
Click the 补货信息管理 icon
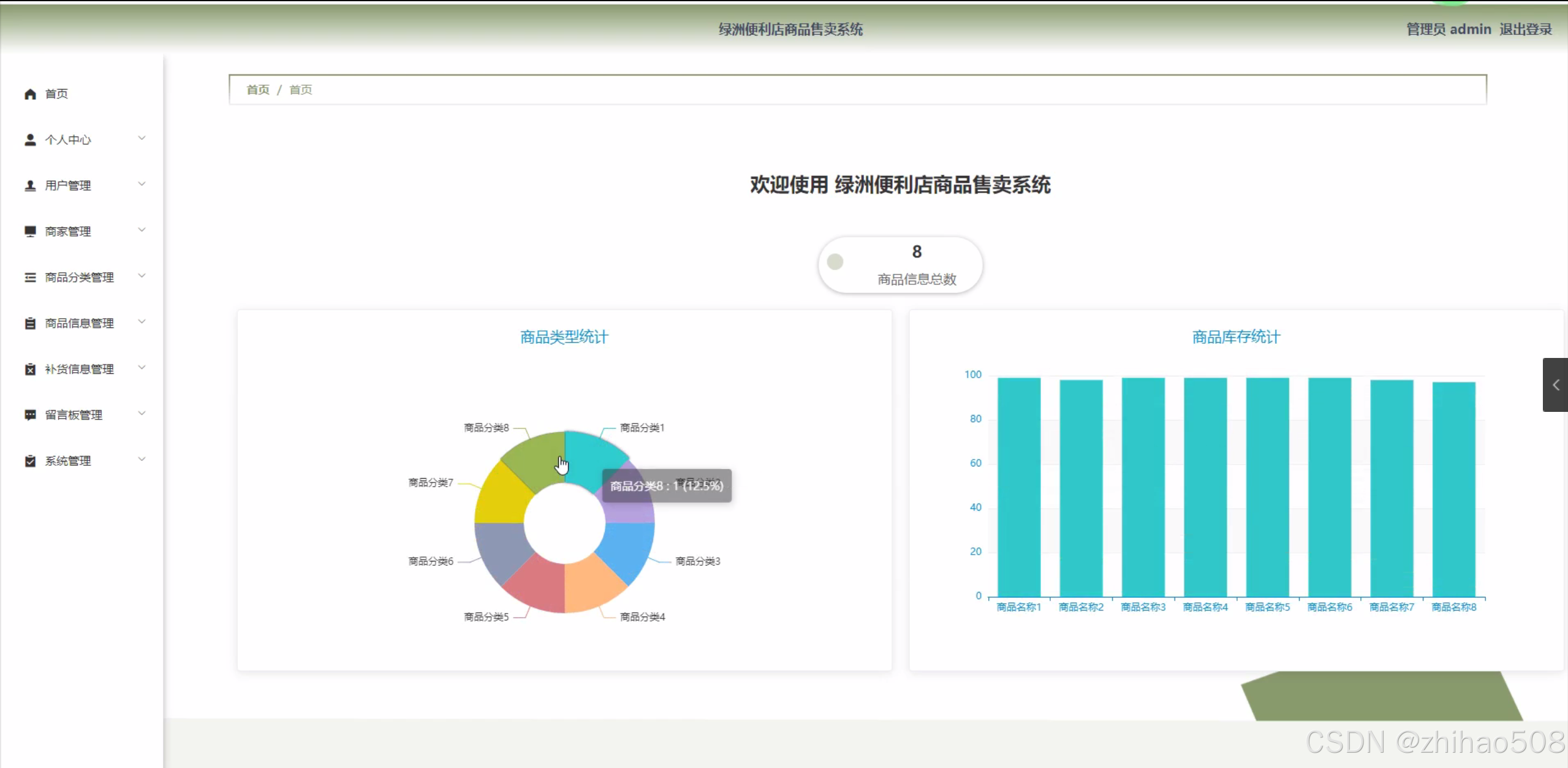point(30,369)
